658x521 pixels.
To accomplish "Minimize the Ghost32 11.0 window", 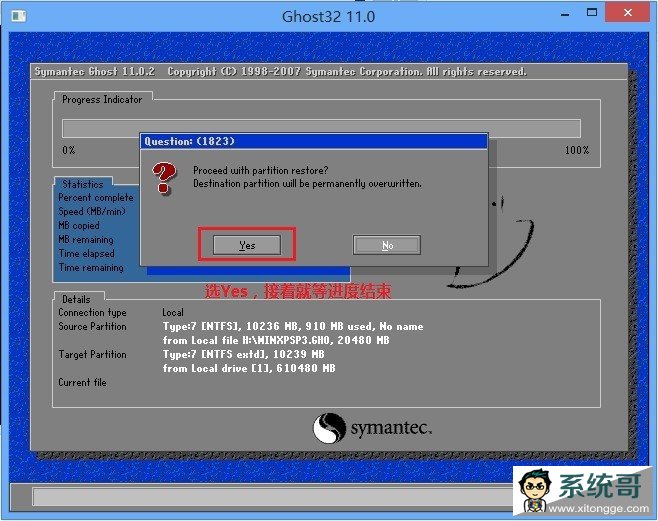I will coord(565,14).
